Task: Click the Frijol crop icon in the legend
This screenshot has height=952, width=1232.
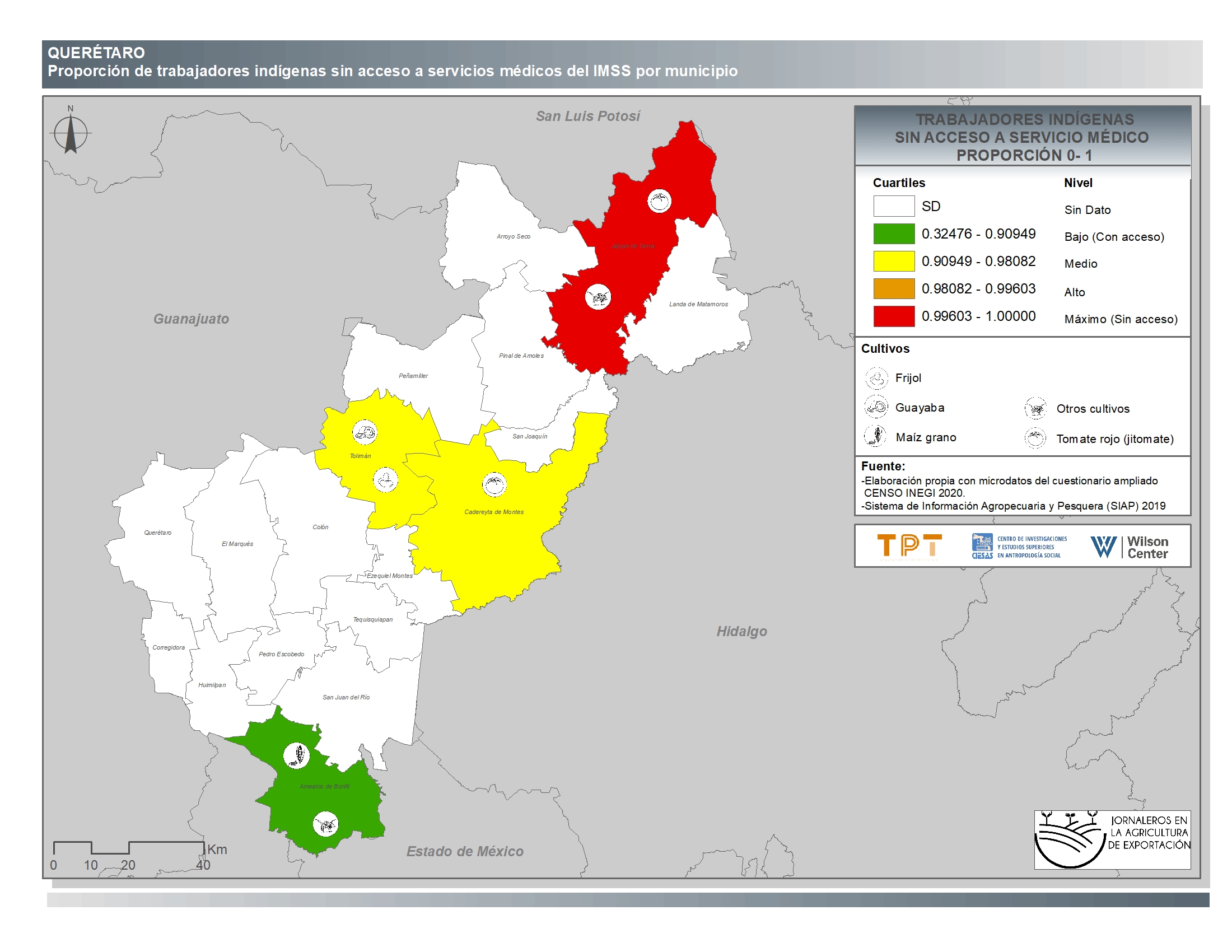Action: click(876, 378)
